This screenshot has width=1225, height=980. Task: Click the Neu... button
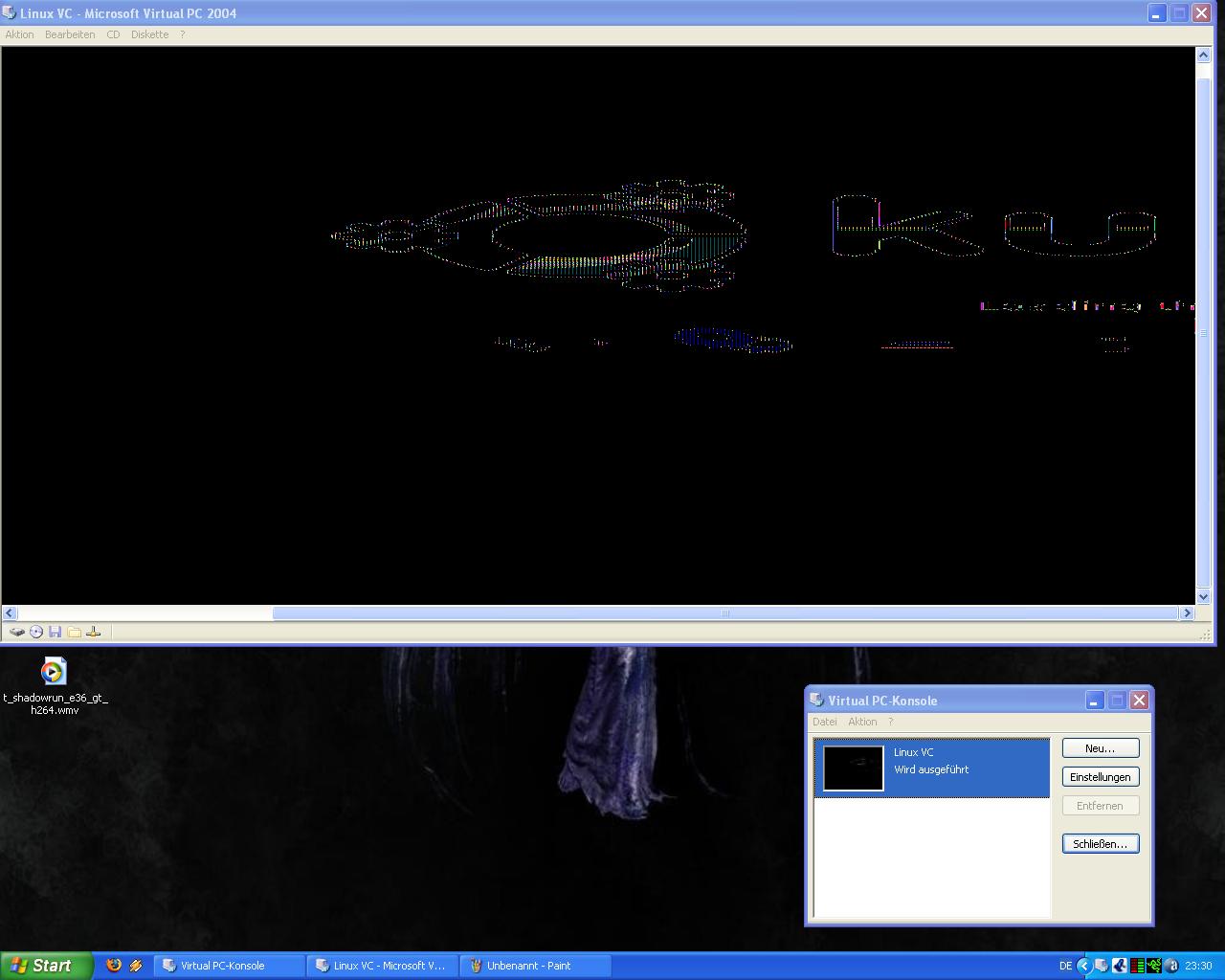(x=1101, y=748)
